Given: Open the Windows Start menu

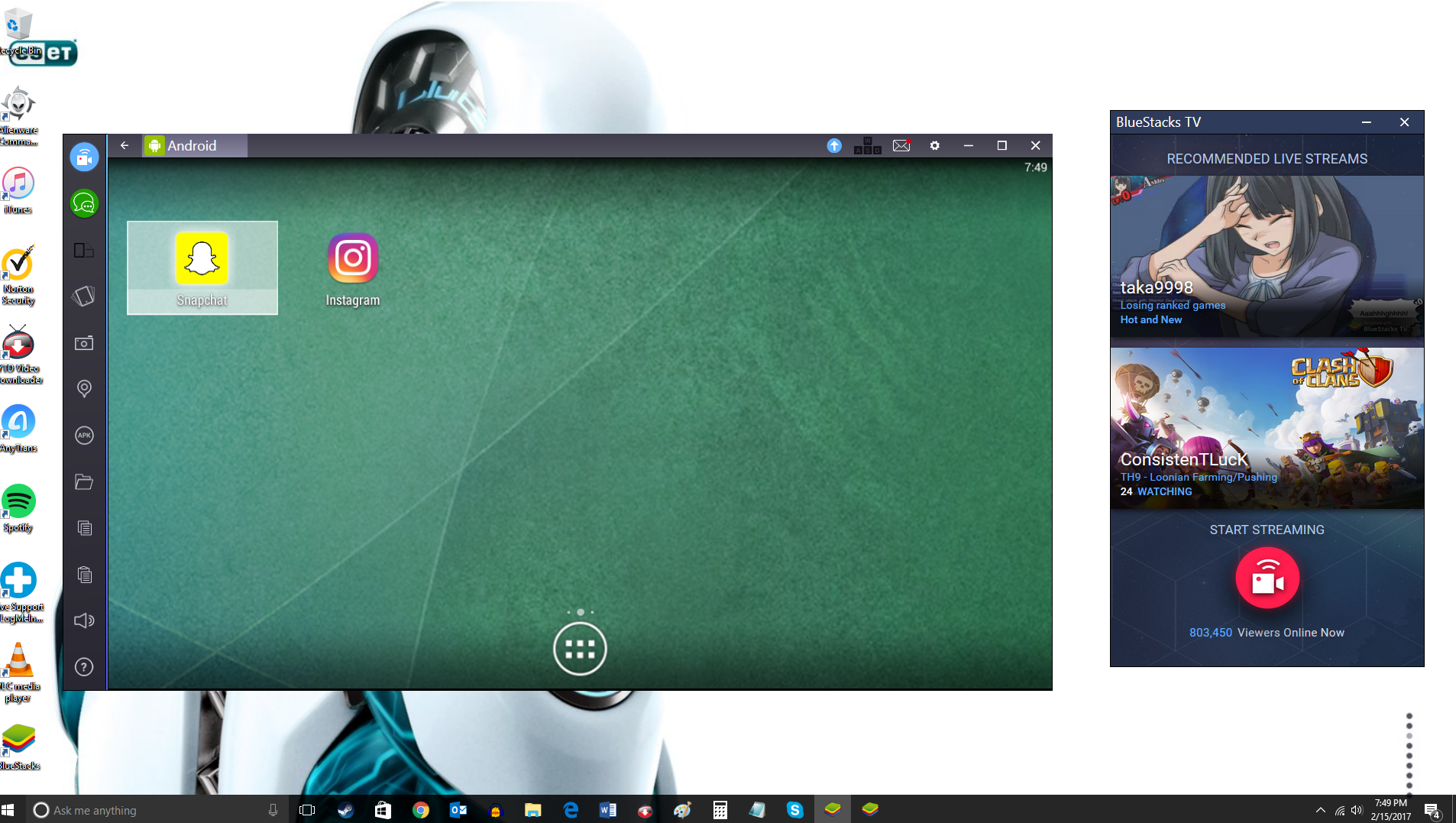Looking at the screenshot, I should pos(8,810).
